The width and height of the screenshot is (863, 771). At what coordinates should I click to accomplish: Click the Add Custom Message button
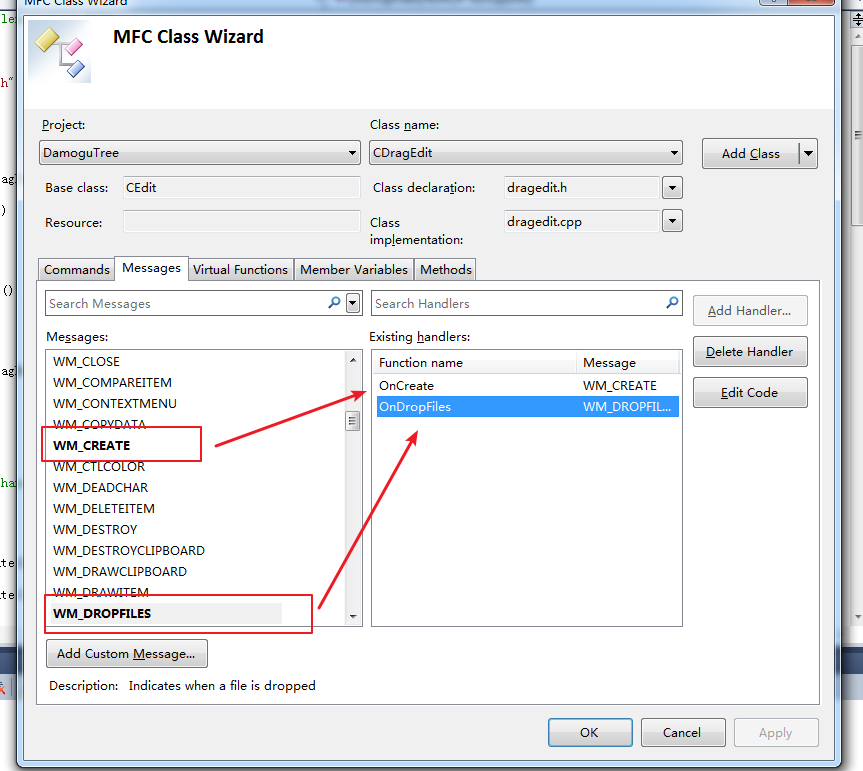(126, 653)
